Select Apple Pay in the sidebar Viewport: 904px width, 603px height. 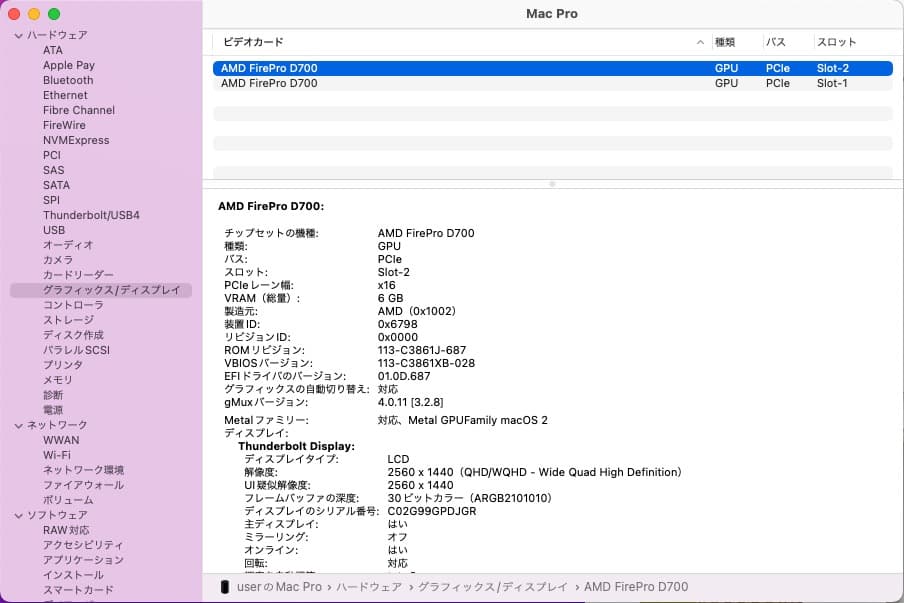click(x=69, y=65)
